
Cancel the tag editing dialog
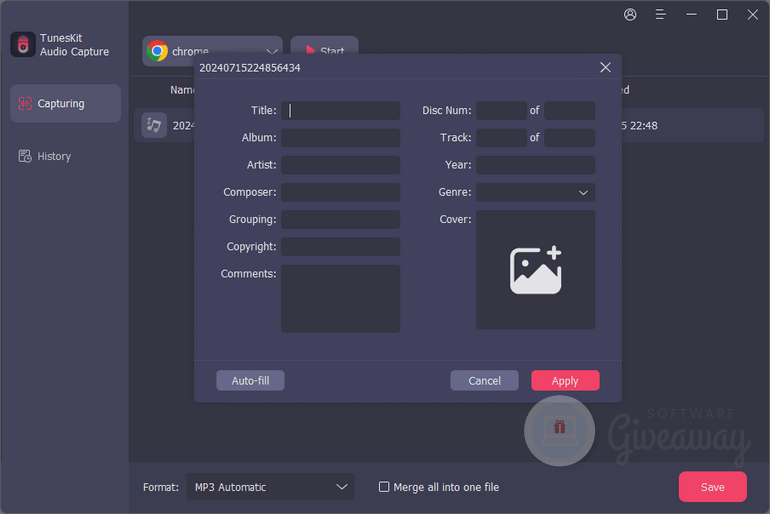(x=484, y=381)
